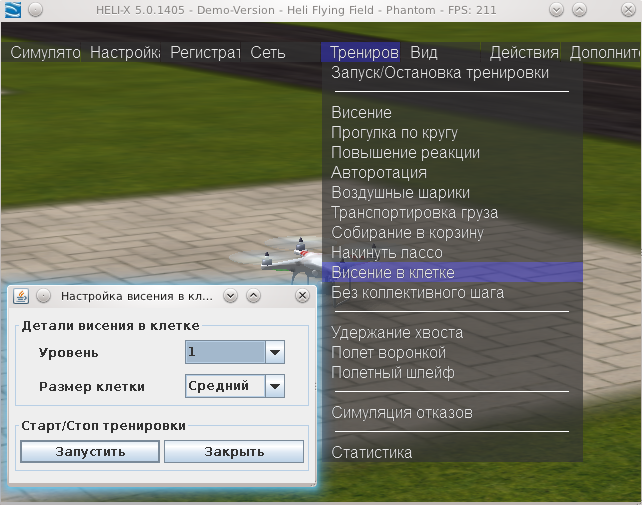This screenshot has width=642, height=505.
Task: Open the Вид menu
Action: click(x=441, y=52)
